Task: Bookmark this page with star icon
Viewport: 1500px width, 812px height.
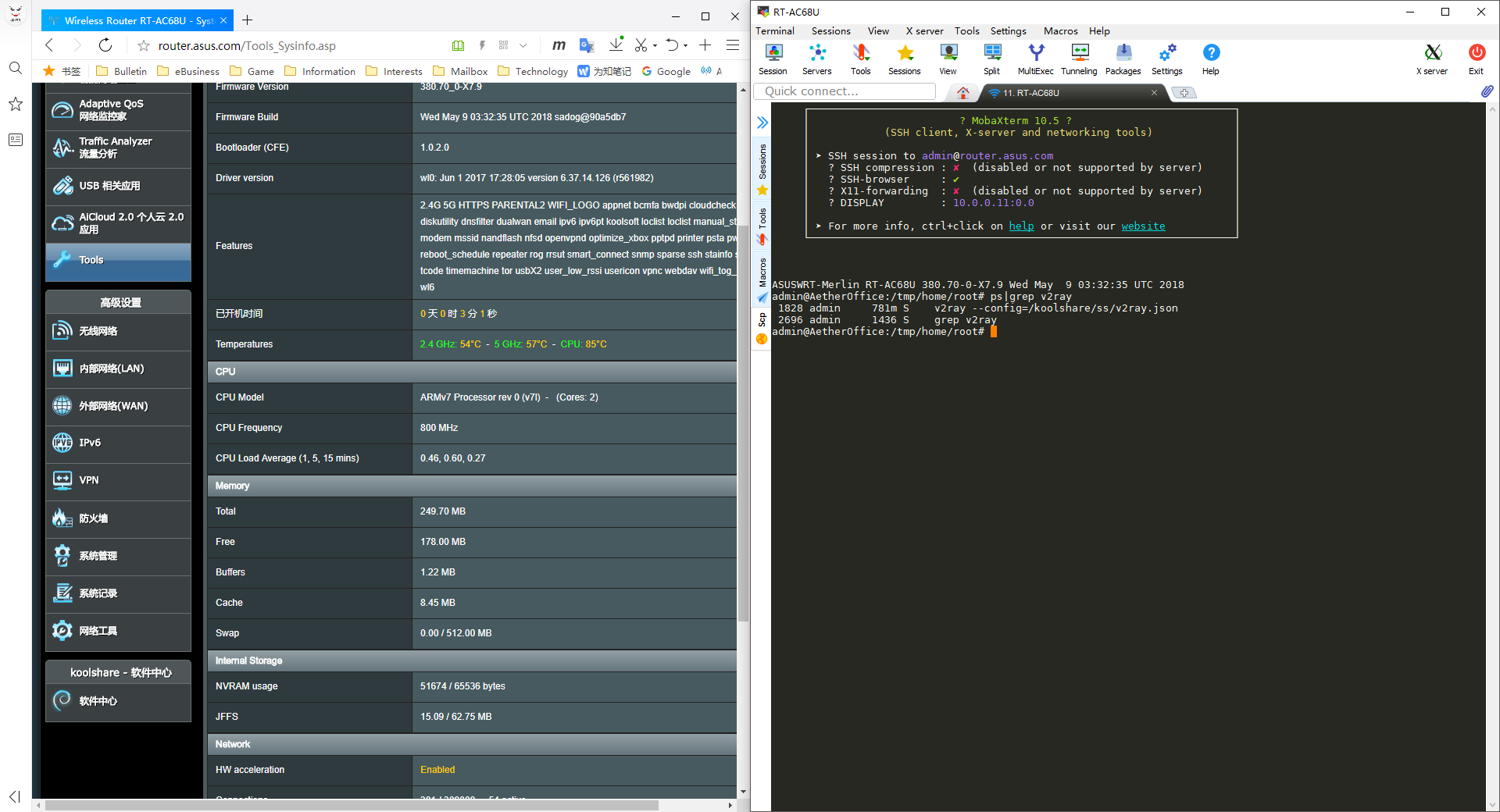Action: pos(144,46)
